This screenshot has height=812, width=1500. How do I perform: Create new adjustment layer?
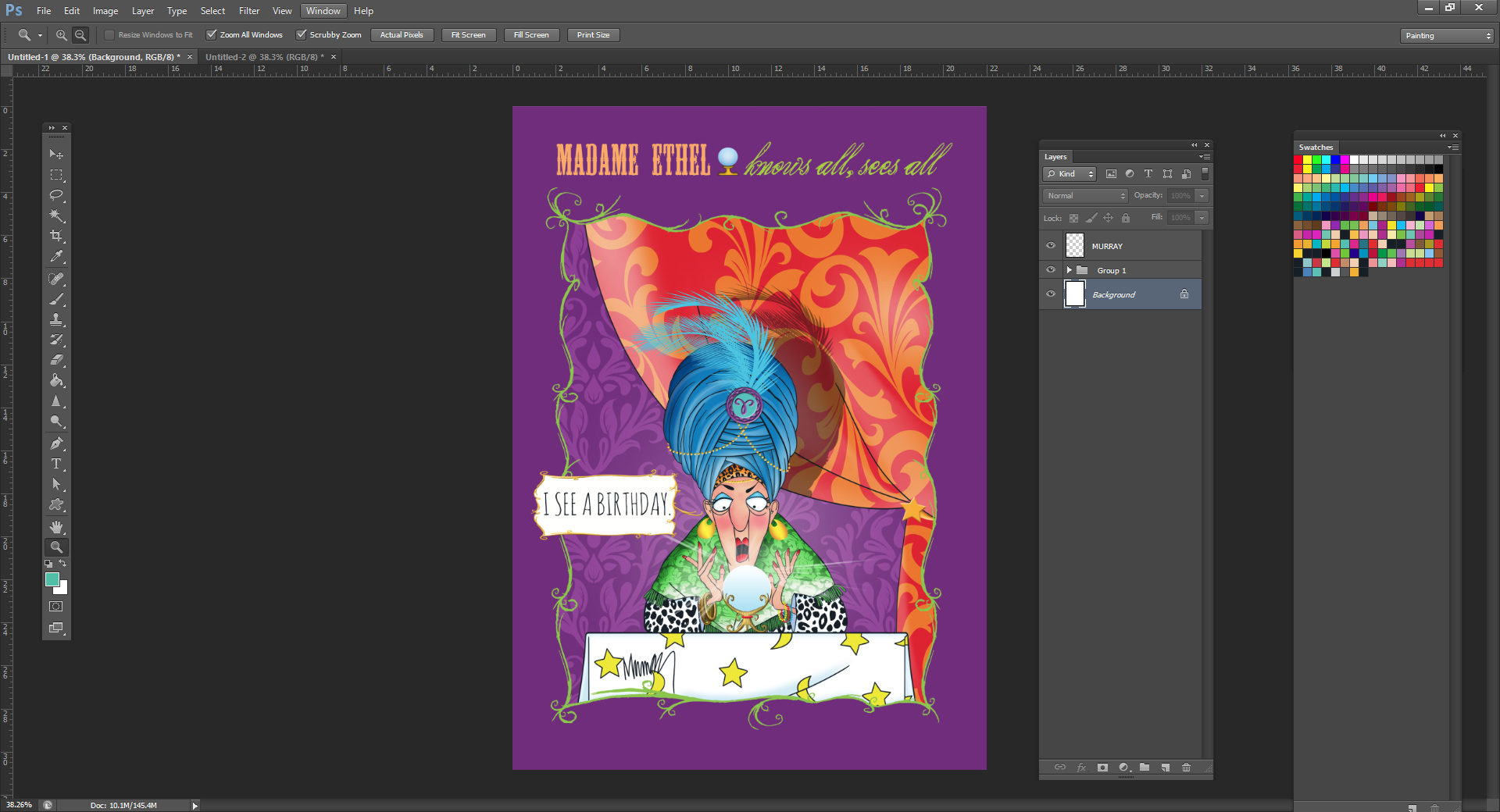click(1124, 767)
